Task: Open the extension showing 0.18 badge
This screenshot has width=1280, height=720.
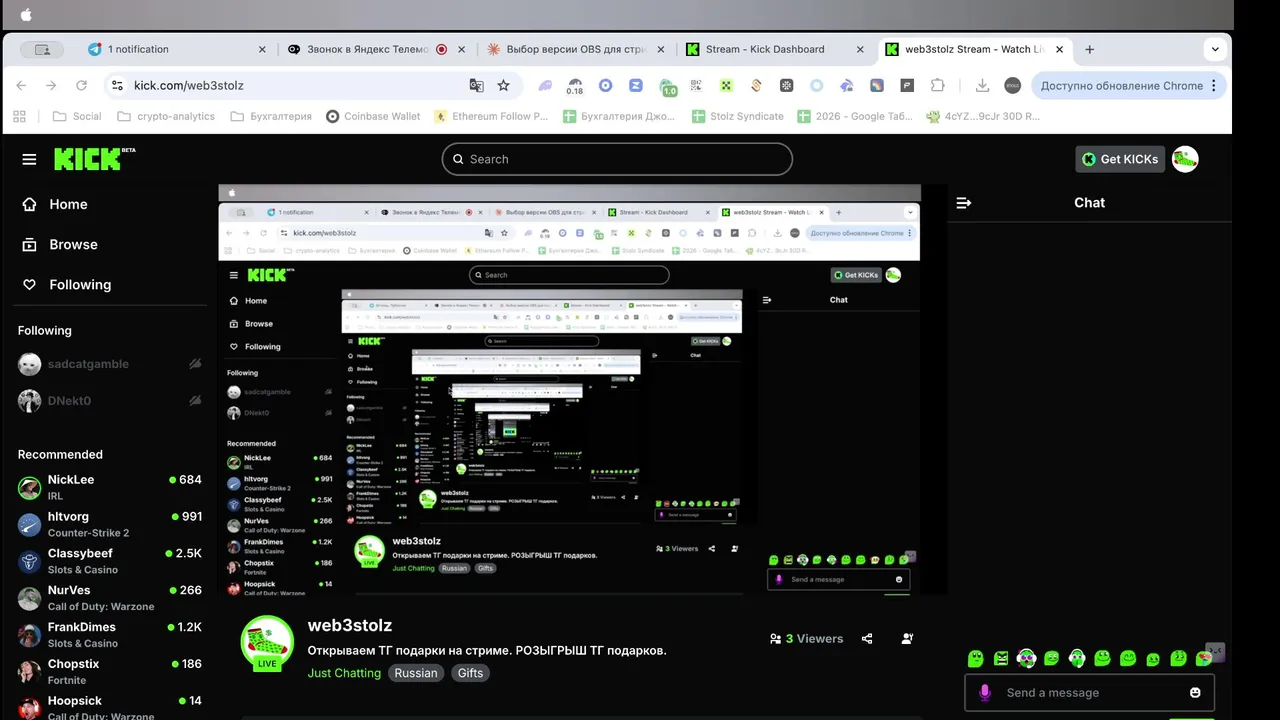Action: [x=574, y=86]
